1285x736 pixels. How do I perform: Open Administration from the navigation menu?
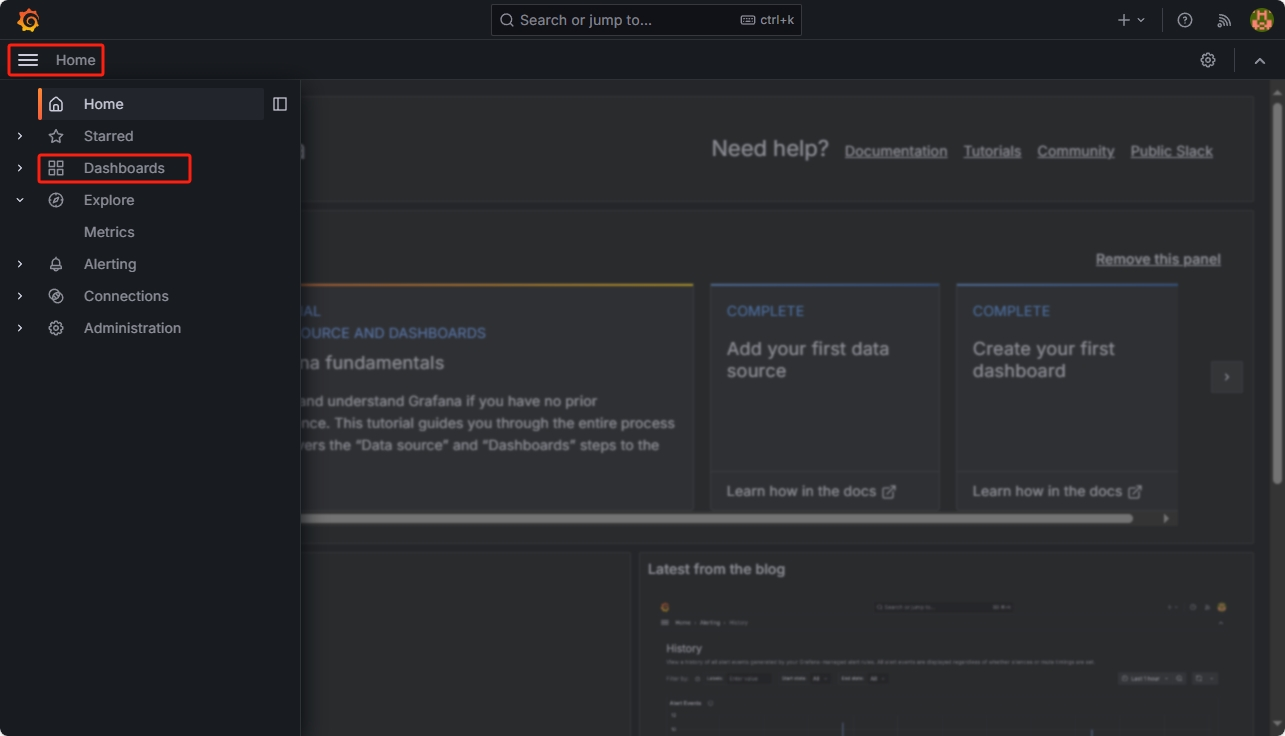[132, 328]
